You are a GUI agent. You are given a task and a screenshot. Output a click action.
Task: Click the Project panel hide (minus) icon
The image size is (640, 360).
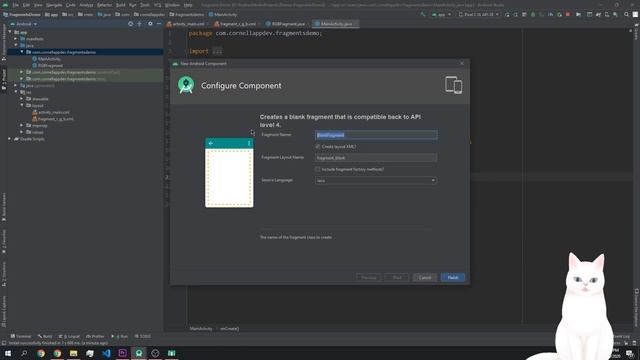pyautogui.click(x=159, y=24)
